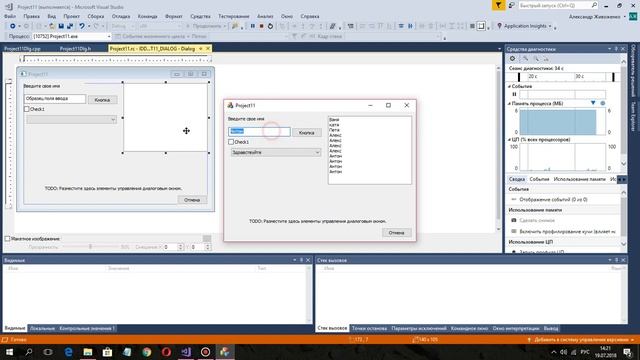Open the Отладка menu

pos(121,16)
